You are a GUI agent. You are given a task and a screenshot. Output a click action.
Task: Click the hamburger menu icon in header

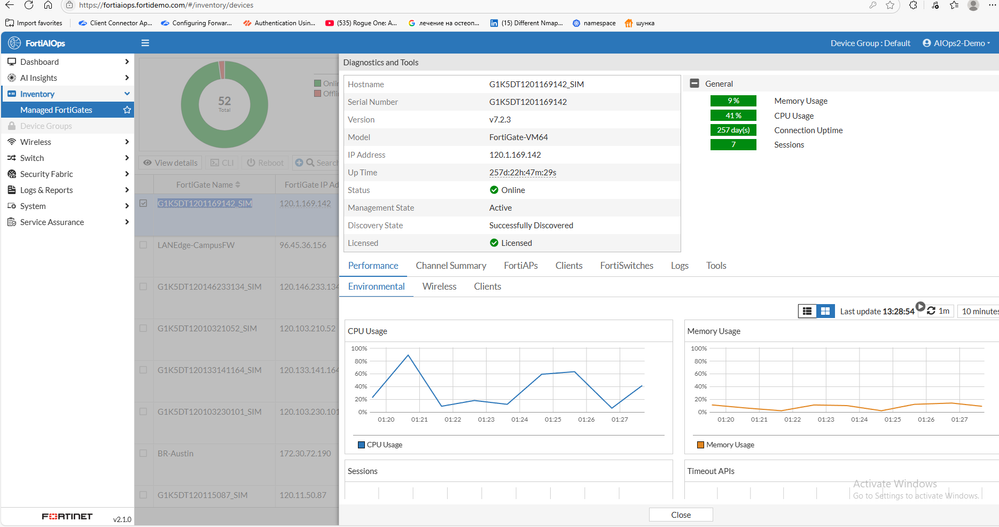145,43
